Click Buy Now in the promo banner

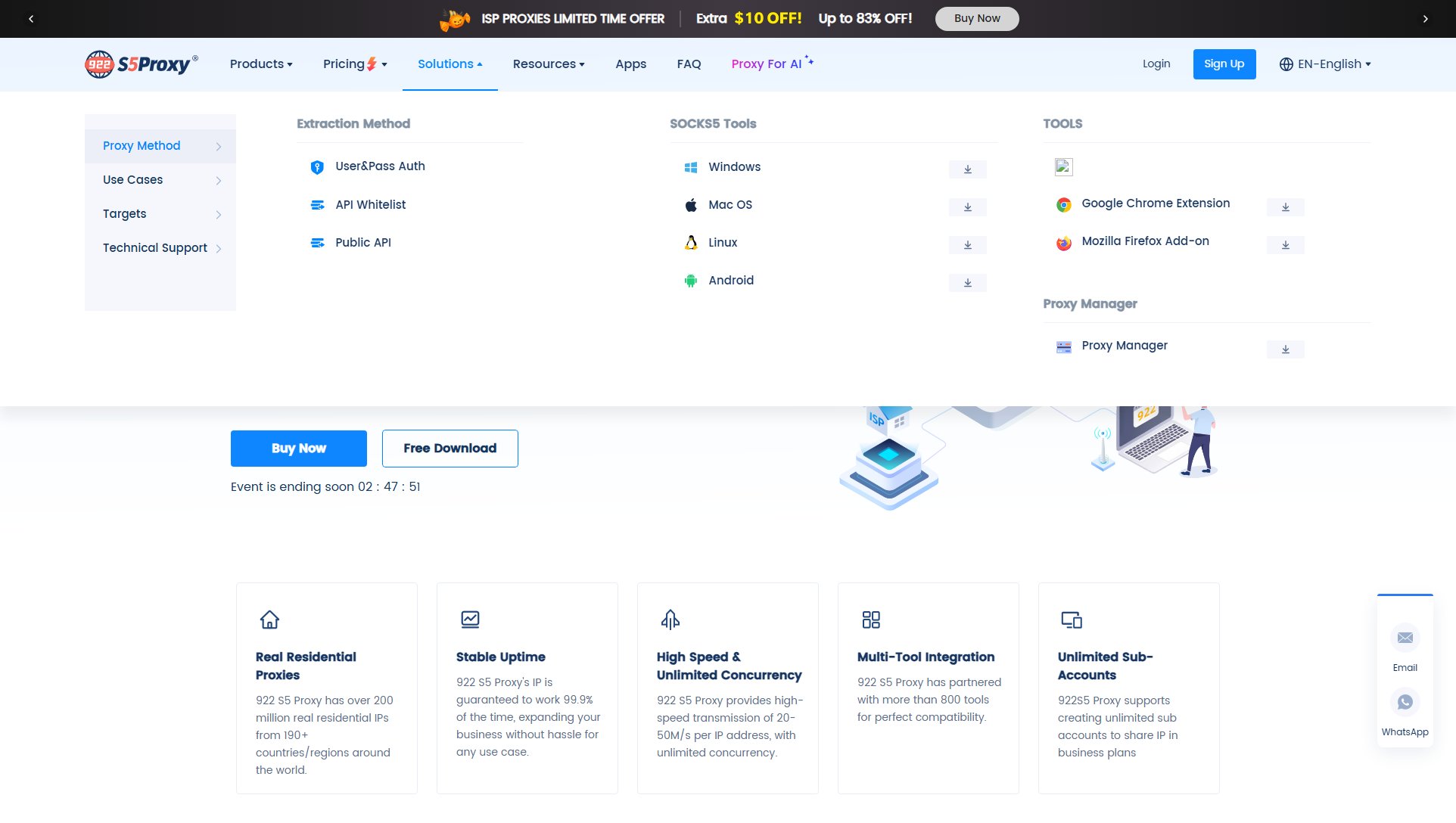[976, 18]
